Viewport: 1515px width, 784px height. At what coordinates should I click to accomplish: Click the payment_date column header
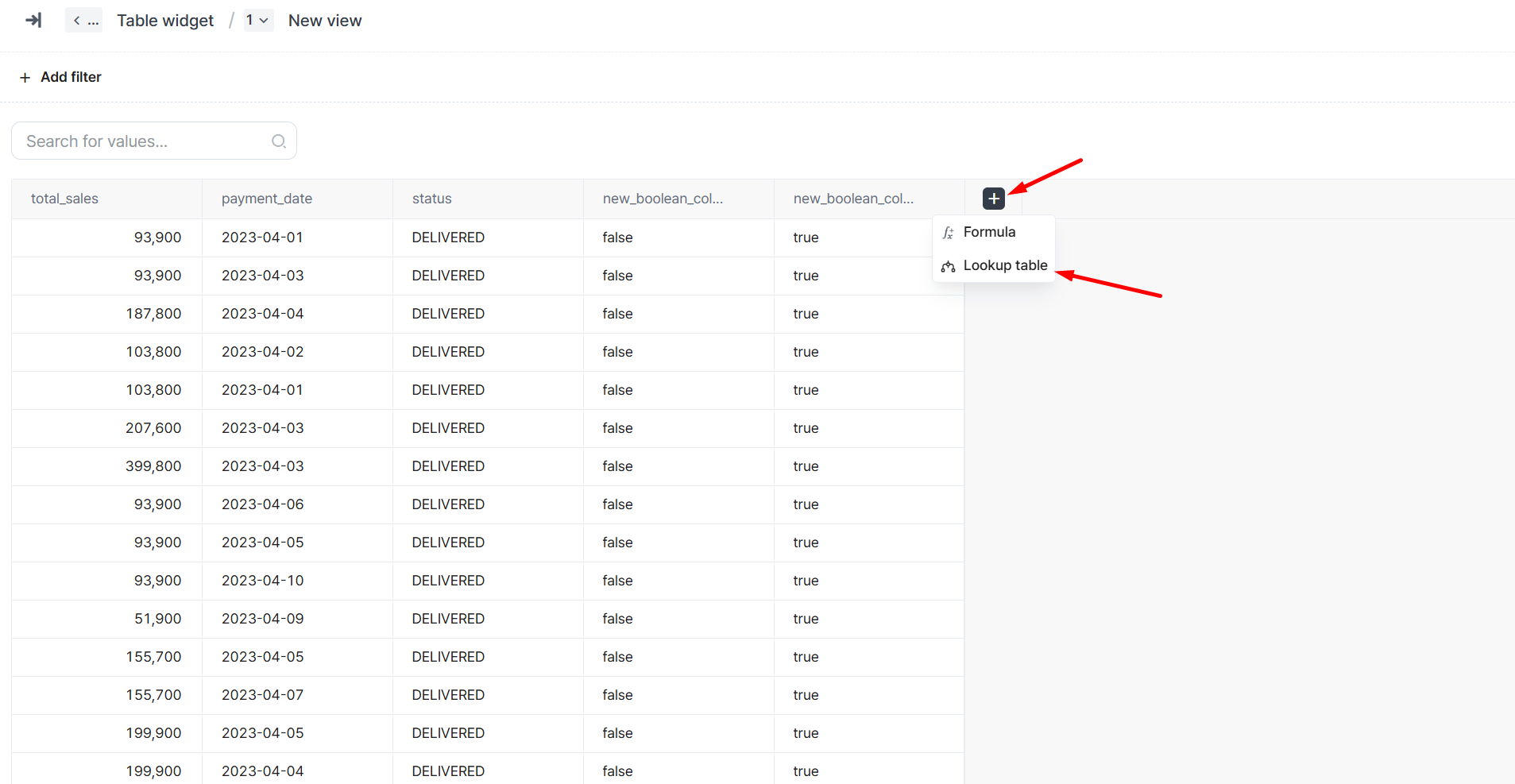(x=267, y=199)
